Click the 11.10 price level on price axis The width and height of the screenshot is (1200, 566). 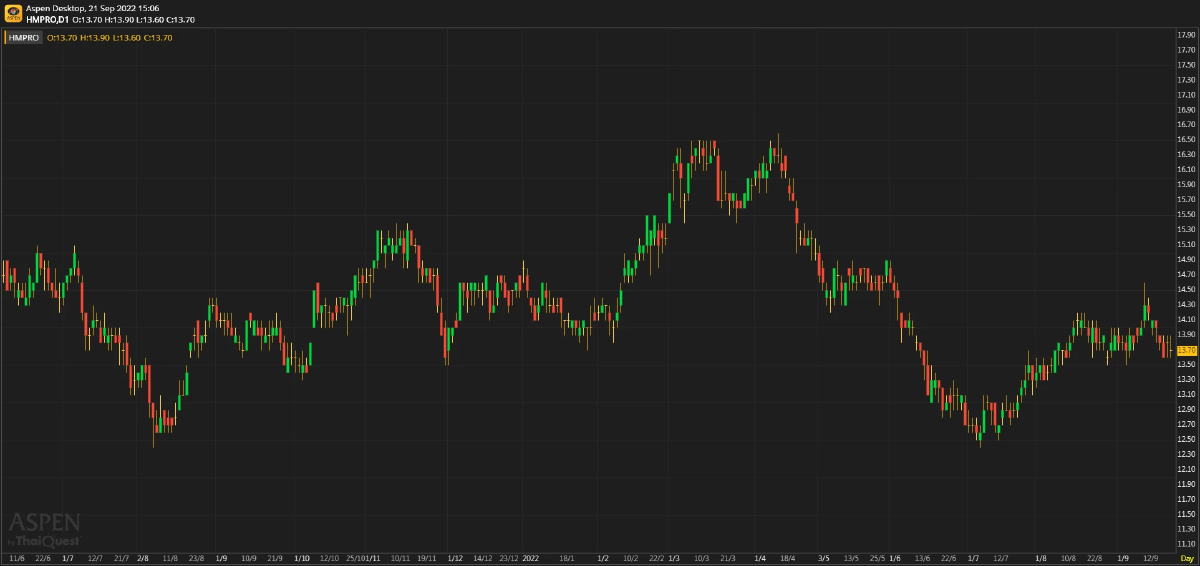(x=1187, y=543)
